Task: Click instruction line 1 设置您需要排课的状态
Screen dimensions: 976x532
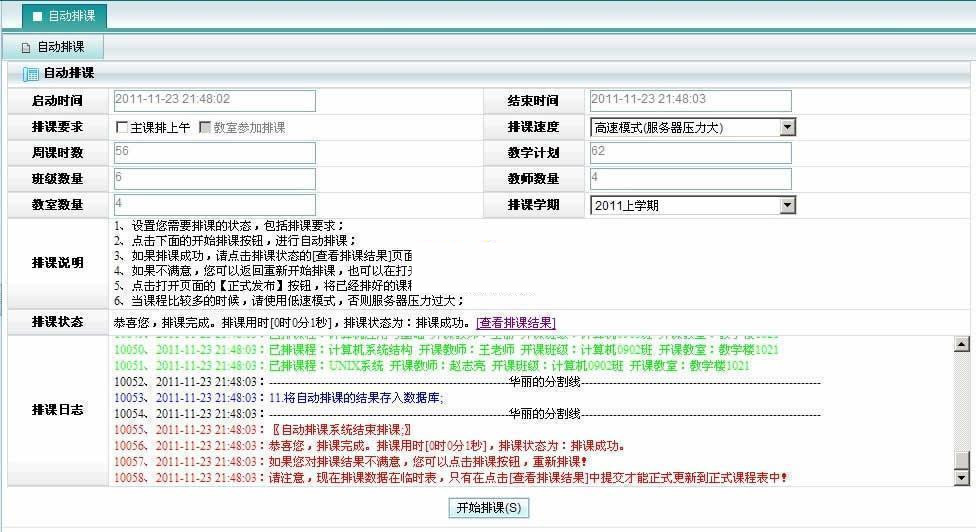Action: pyautogui.click(x=229, y=226)
